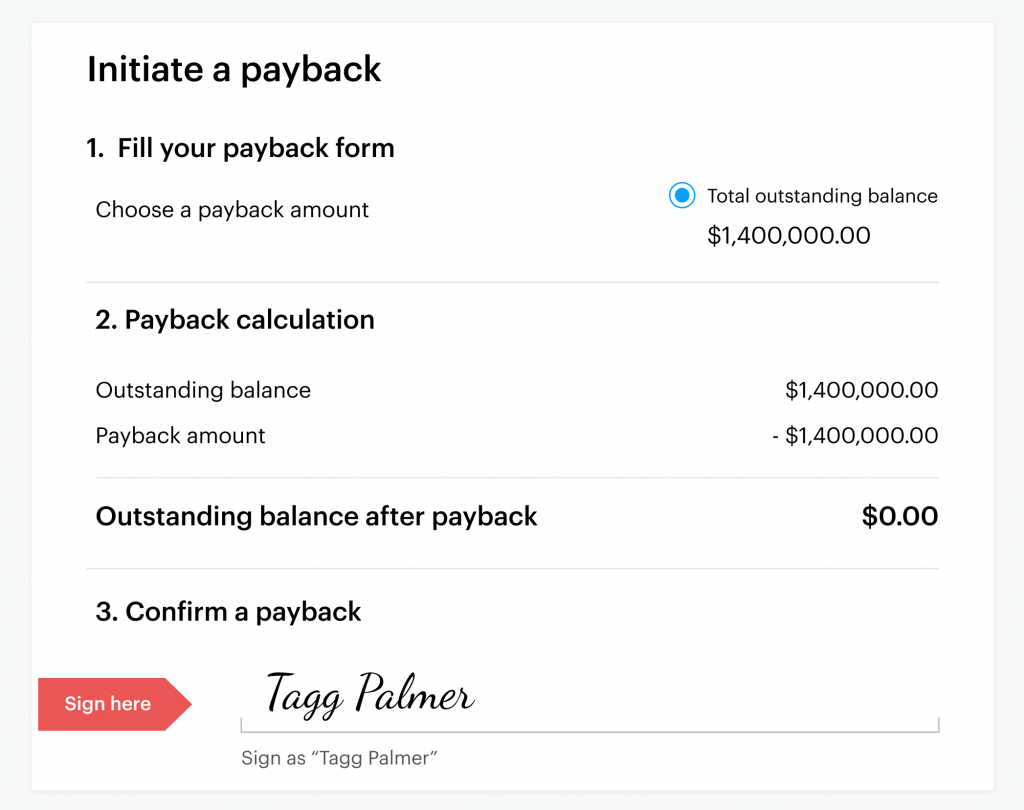
Task: Click the "Outstanding balance" row label
Action: tap(203, 390)
